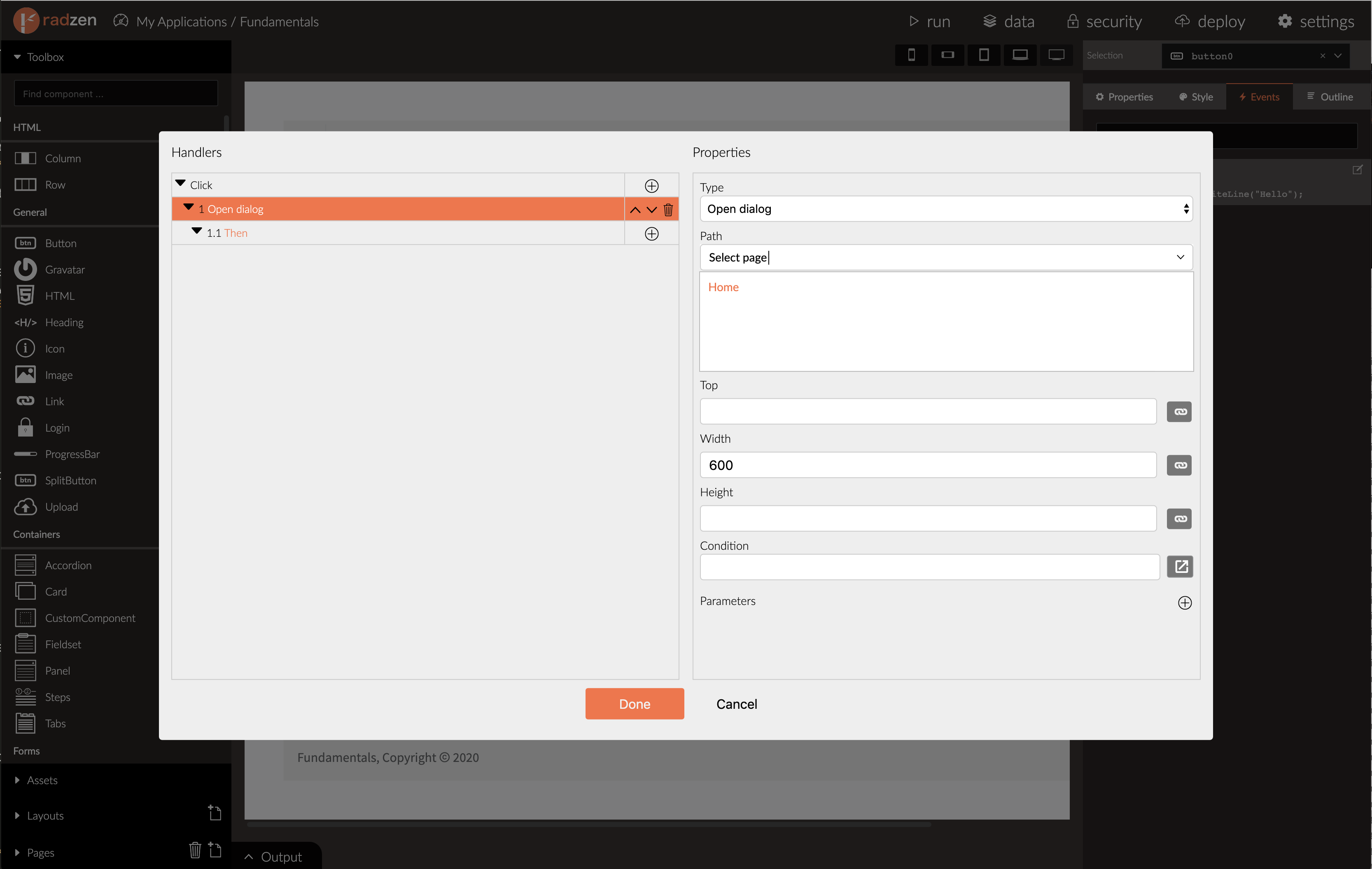Add a new Click handler with plus icon
The height and width of the screenshot is (869, 1372).
(651, 186)
